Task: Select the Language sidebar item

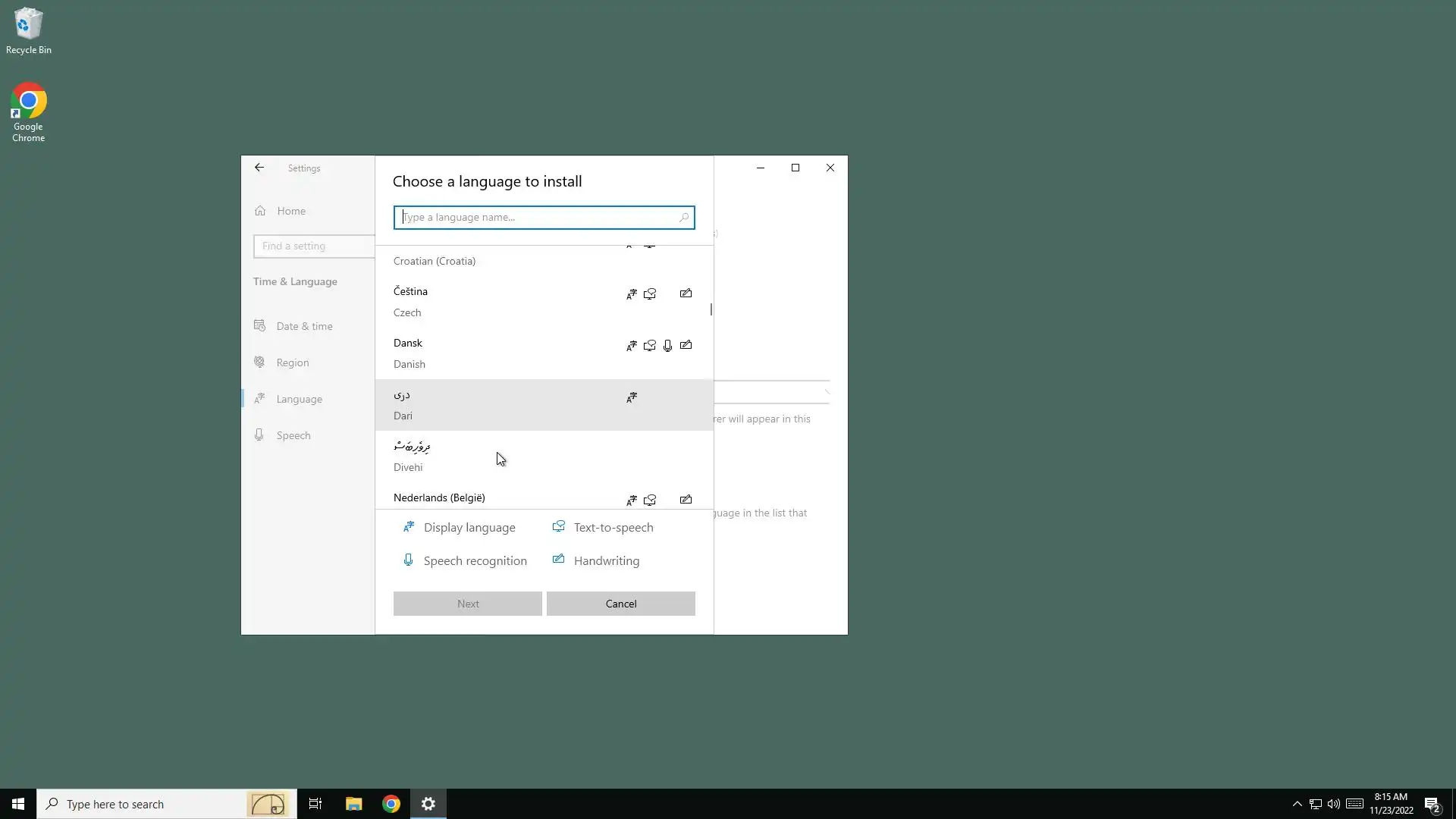Action: 299,399
